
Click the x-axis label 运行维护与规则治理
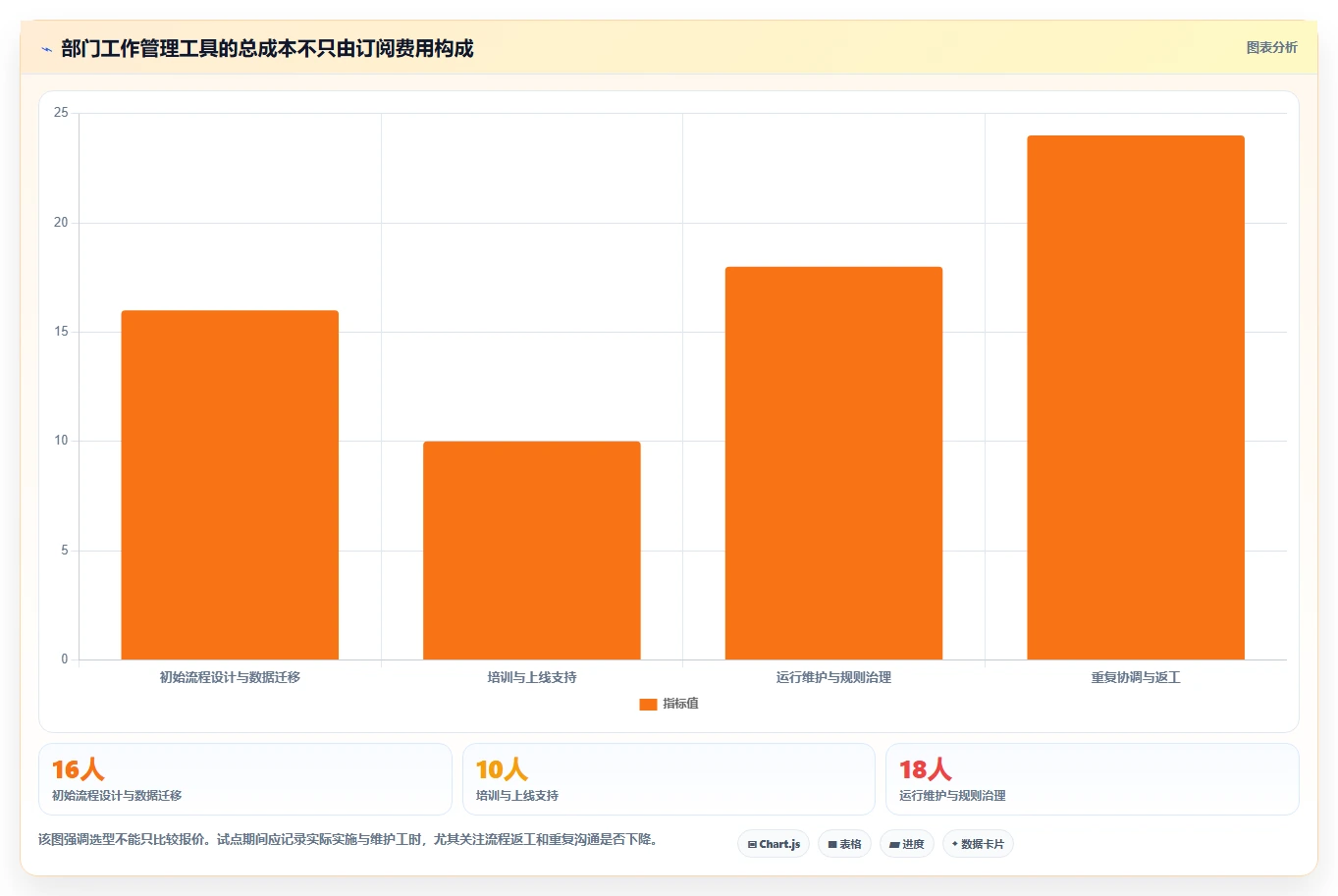coord(833,677)
